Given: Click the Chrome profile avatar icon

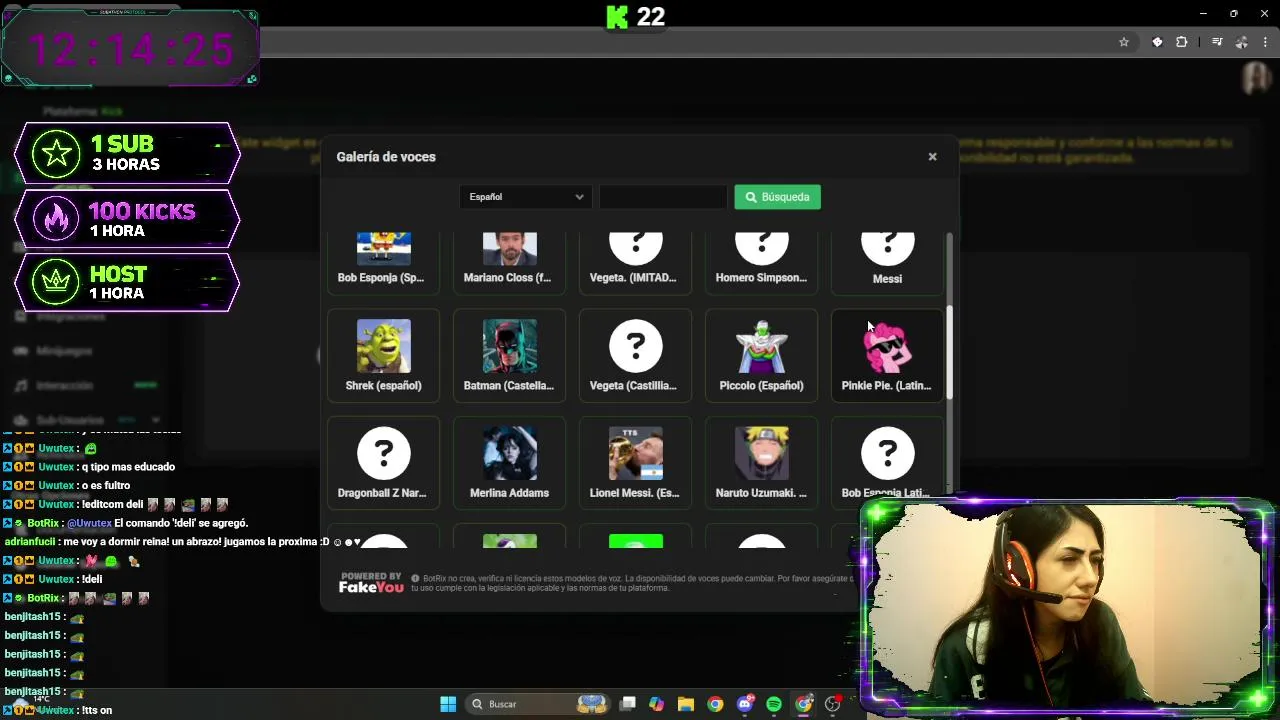Looking at the screenshot, I should tap(1241, 42).
